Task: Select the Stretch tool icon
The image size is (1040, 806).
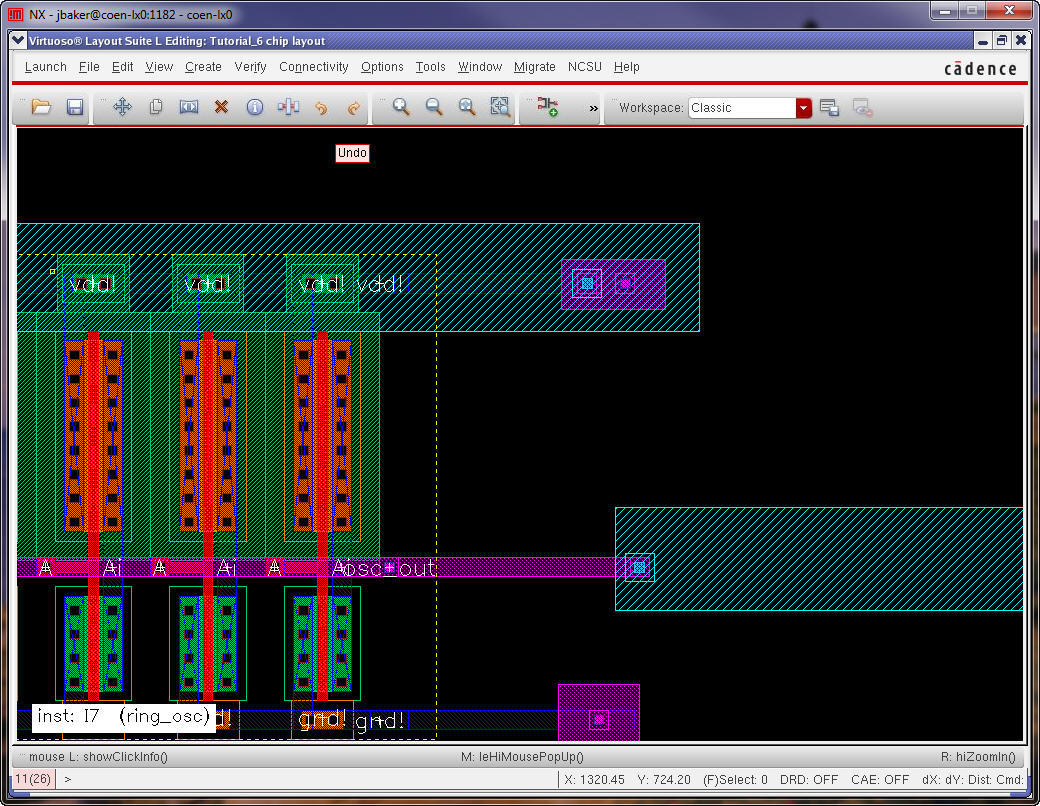Action: (189, 107)
